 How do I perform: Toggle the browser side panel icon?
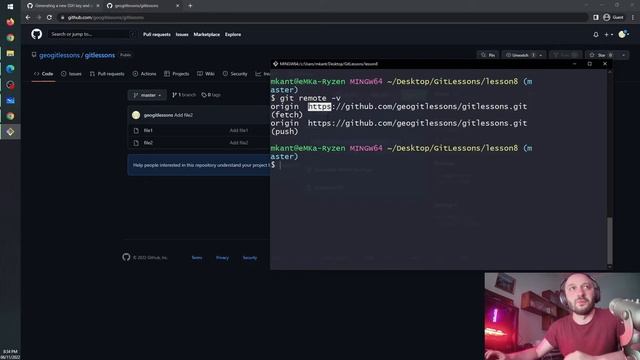[x=596, y=18]
